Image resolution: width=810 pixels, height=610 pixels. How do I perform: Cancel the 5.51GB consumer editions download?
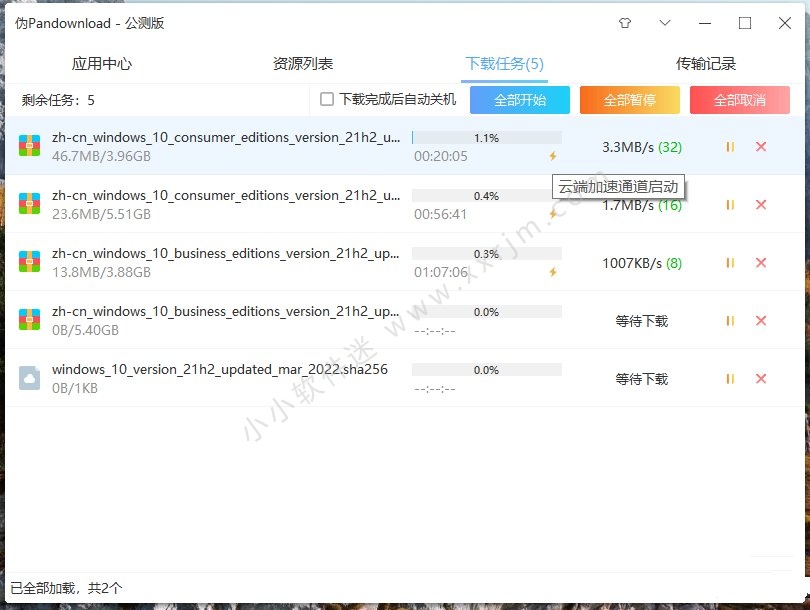click(x=761, y=205)
